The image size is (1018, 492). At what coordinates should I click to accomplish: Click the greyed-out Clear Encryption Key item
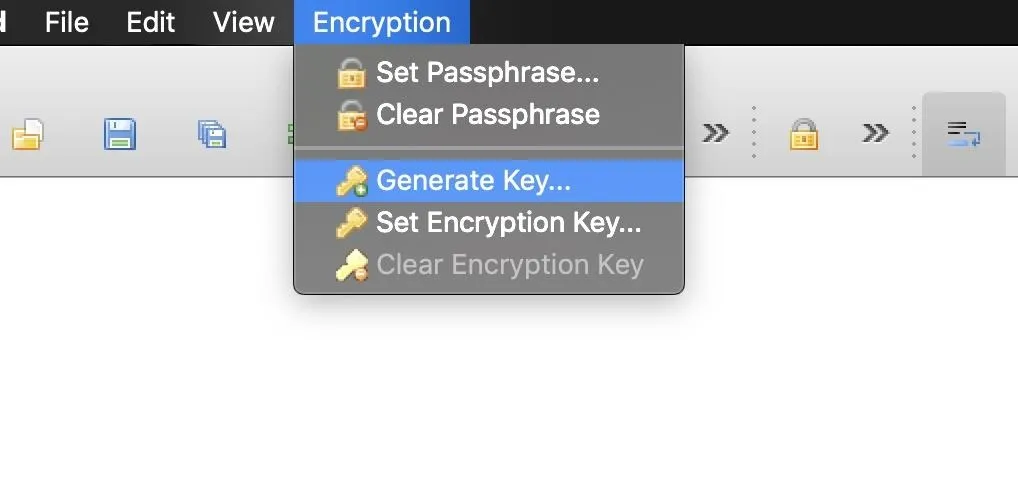point(489,265)
